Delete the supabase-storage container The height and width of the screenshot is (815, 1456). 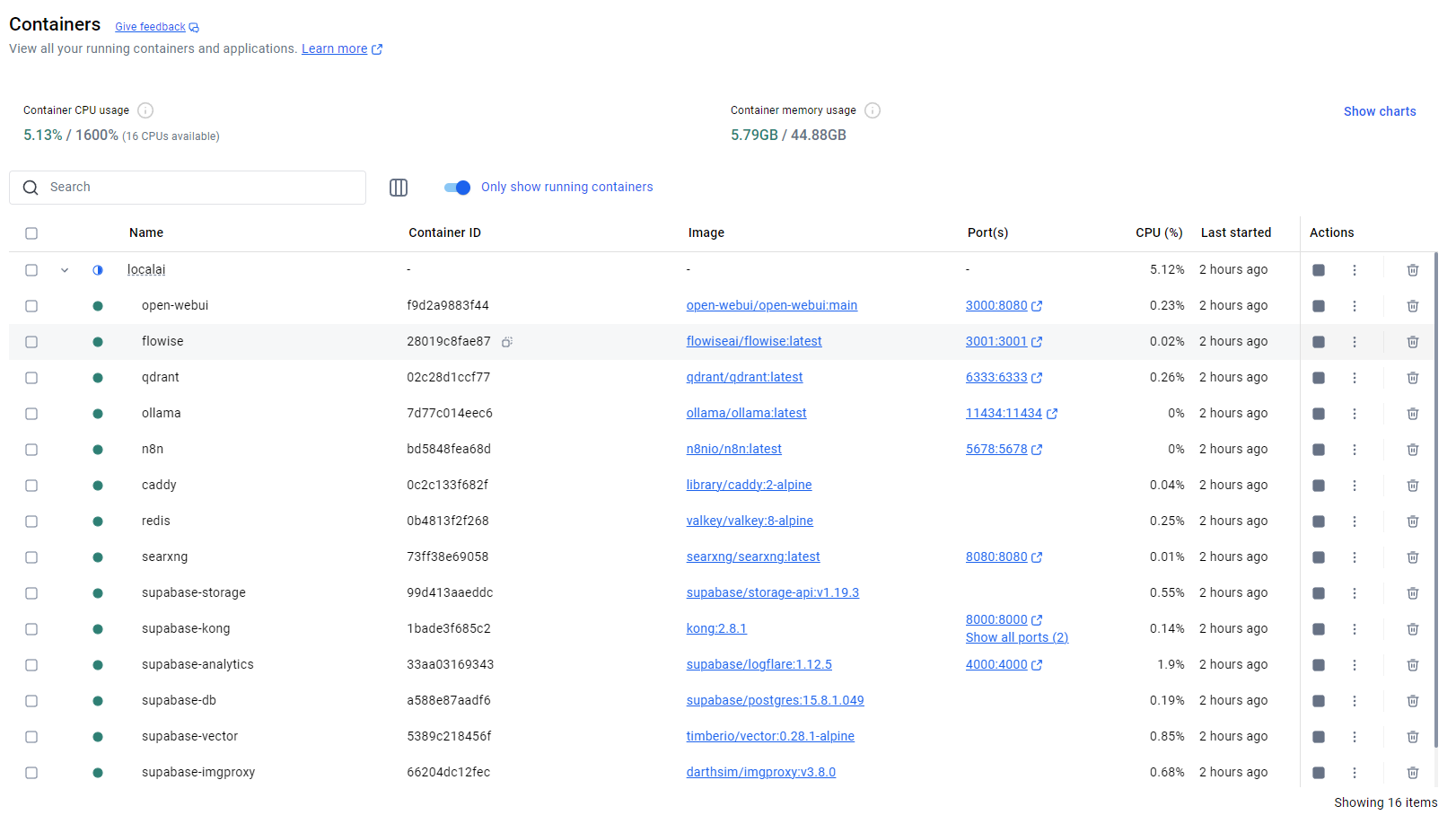(1413, 593)
